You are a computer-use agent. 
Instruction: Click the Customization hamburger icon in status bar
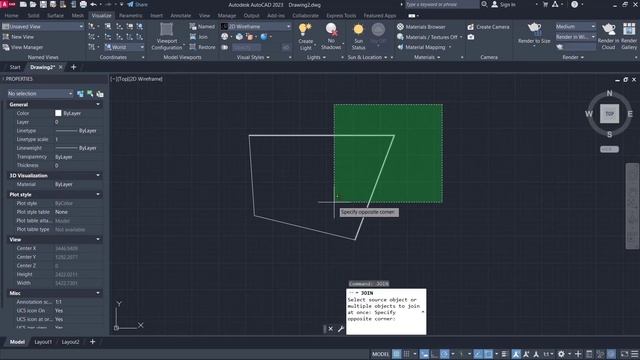coord(635,354)
